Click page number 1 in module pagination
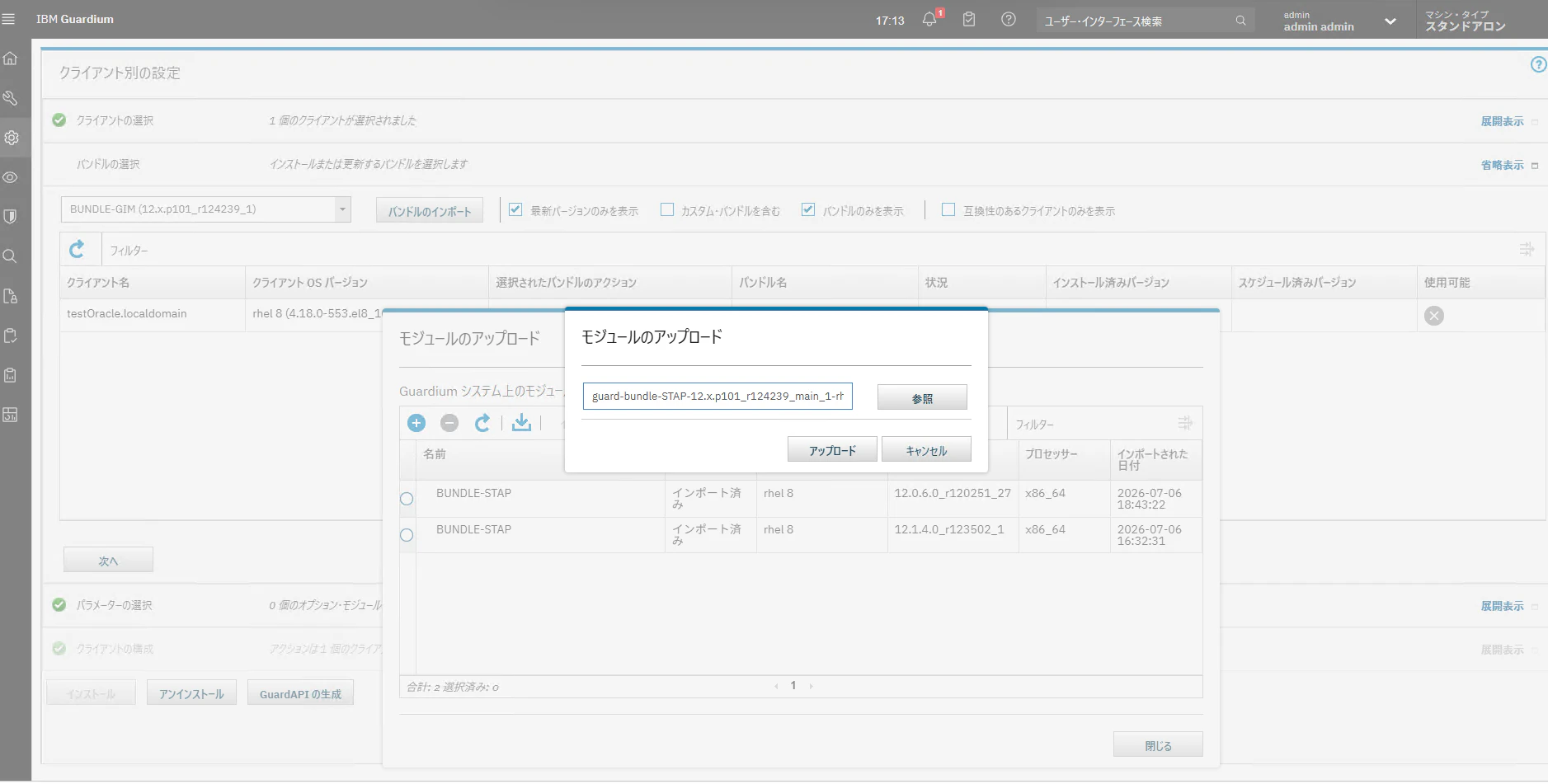 click(x=793, y=685)
